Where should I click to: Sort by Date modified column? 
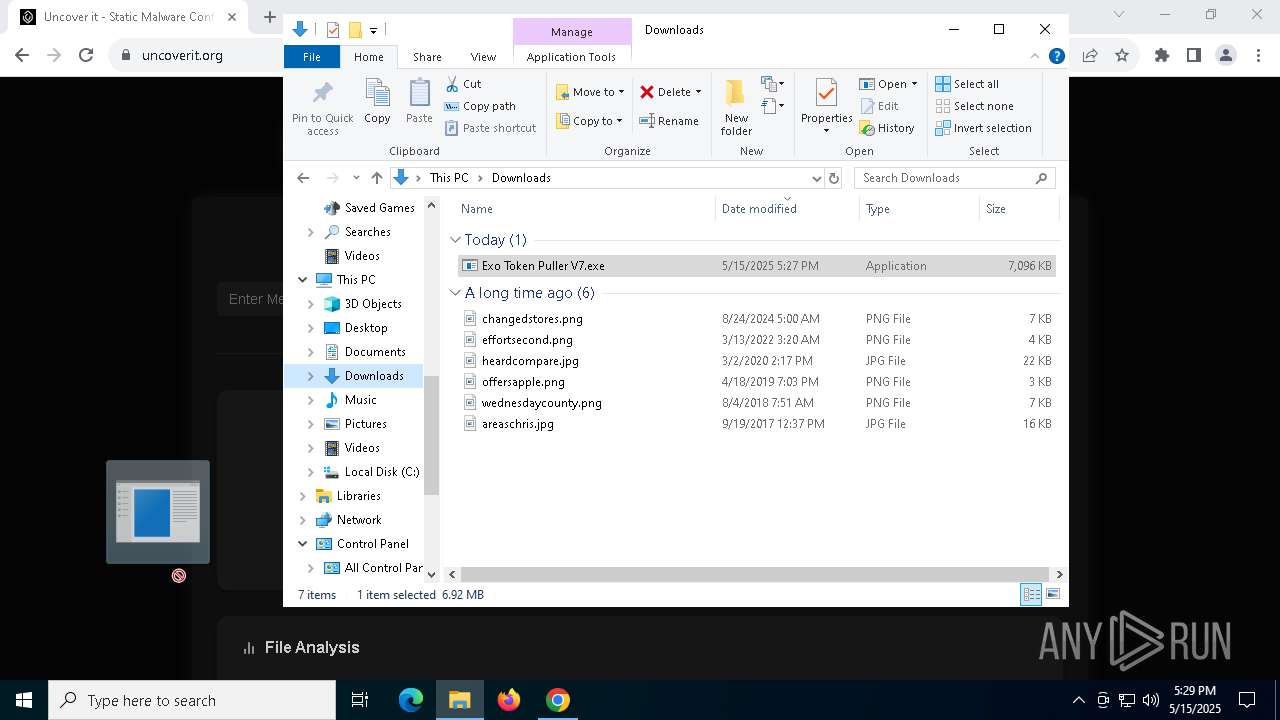(787, 209)
